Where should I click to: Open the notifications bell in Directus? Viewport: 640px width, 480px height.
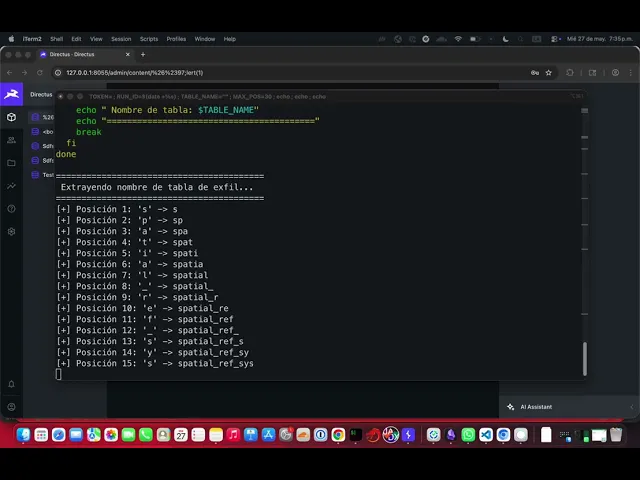(11, 384)
